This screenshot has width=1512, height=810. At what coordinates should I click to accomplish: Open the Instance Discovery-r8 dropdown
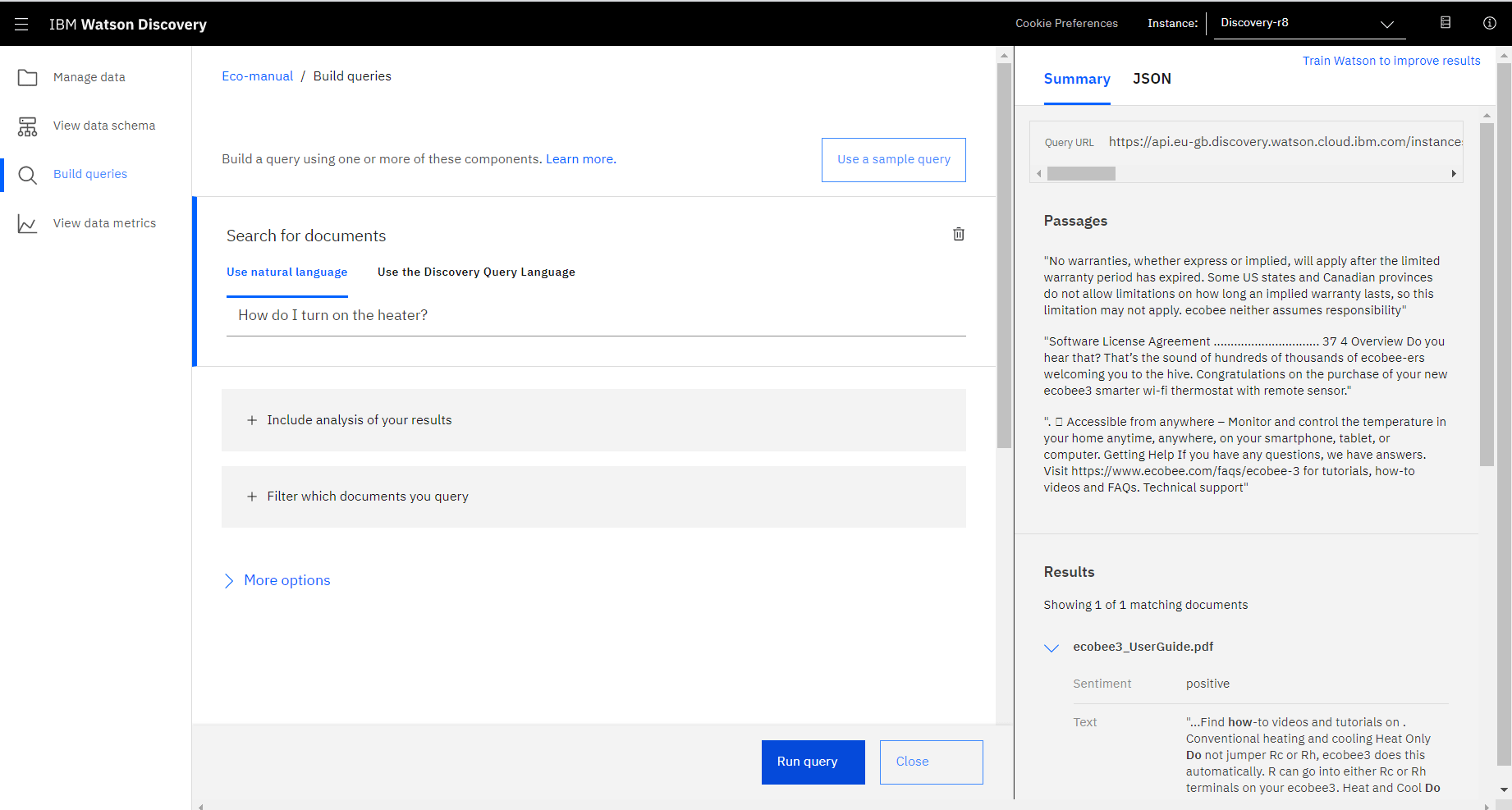[x=1308, y=23]
